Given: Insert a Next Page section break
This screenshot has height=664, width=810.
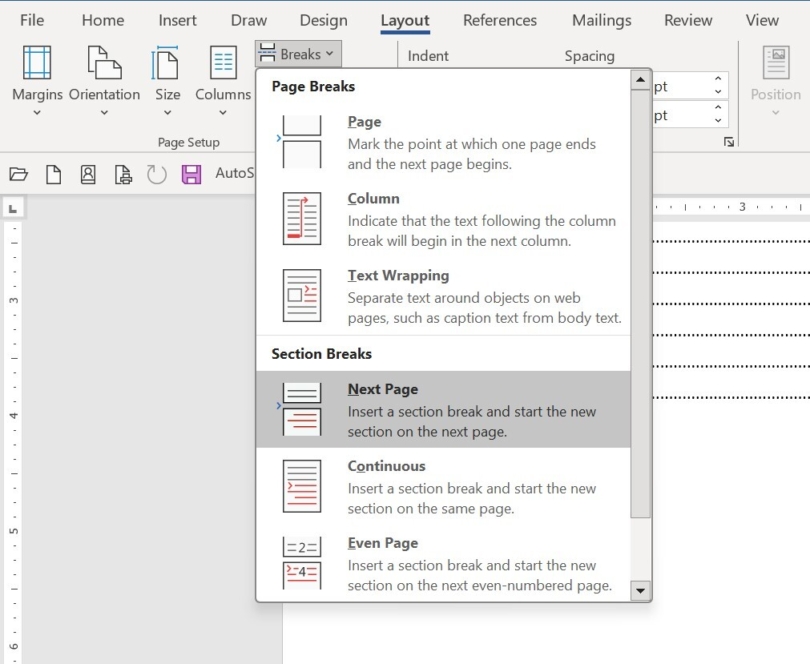Looking at the screenshot, I should pos(444,408).
